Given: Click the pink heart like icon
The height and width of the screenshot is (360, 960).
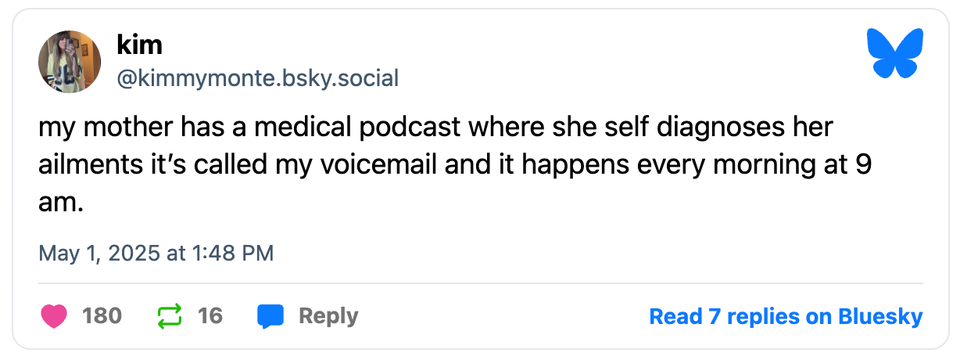Looking at the screenshot, I should [x=53, y=317].
